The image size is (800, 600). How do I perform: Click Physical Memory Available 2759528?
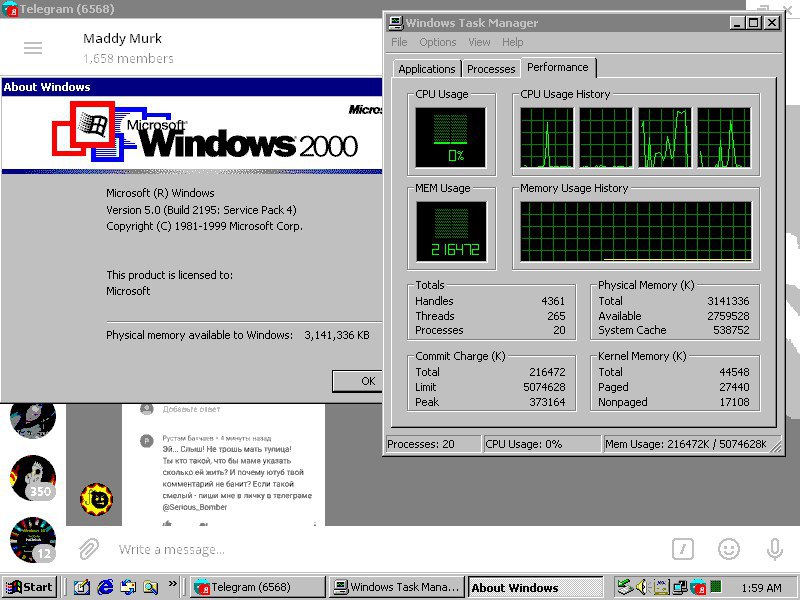click(728, 316)
